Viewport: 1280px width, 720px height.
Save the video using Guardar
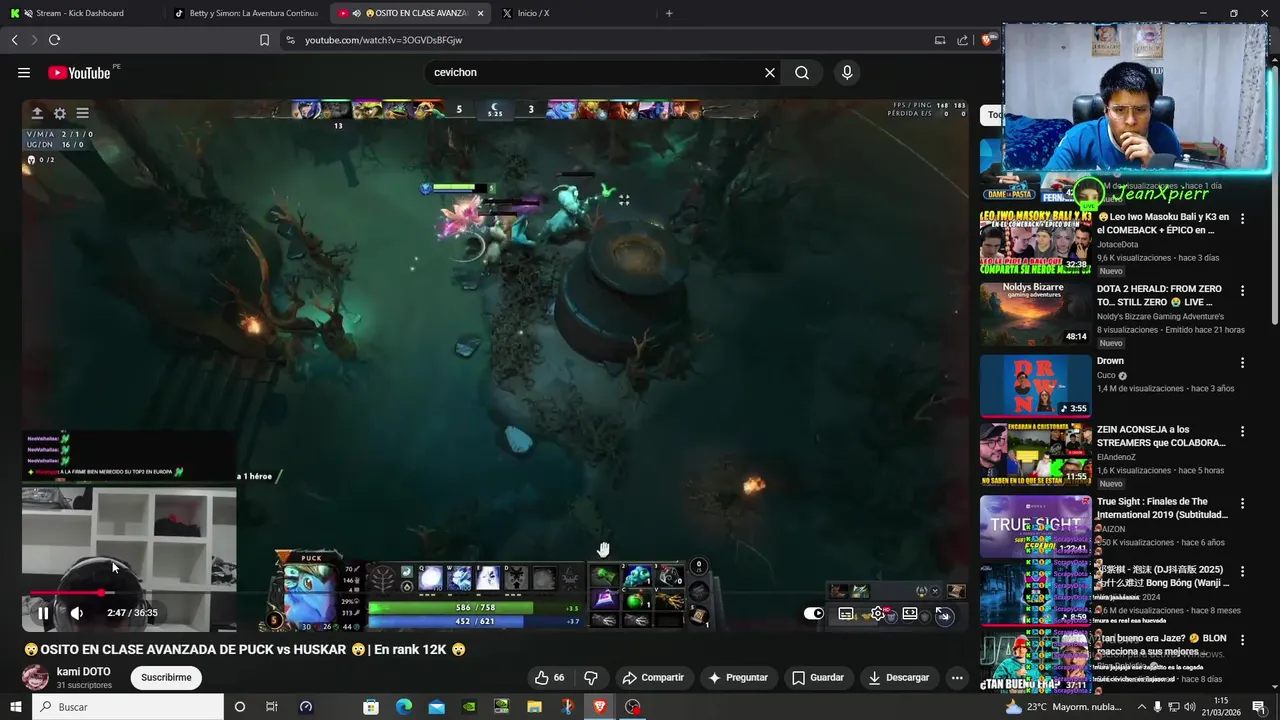pyautogui.click(x=818, y=677)
